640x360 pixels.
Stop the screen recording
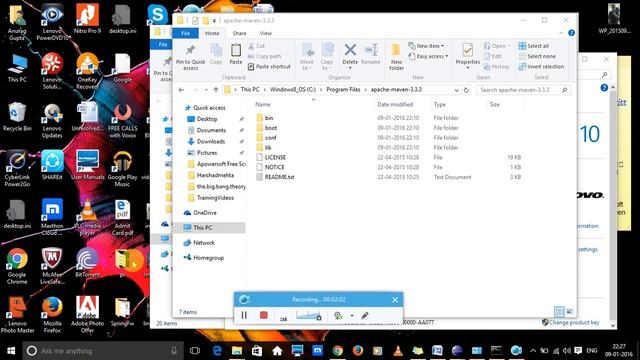[263, 315]
